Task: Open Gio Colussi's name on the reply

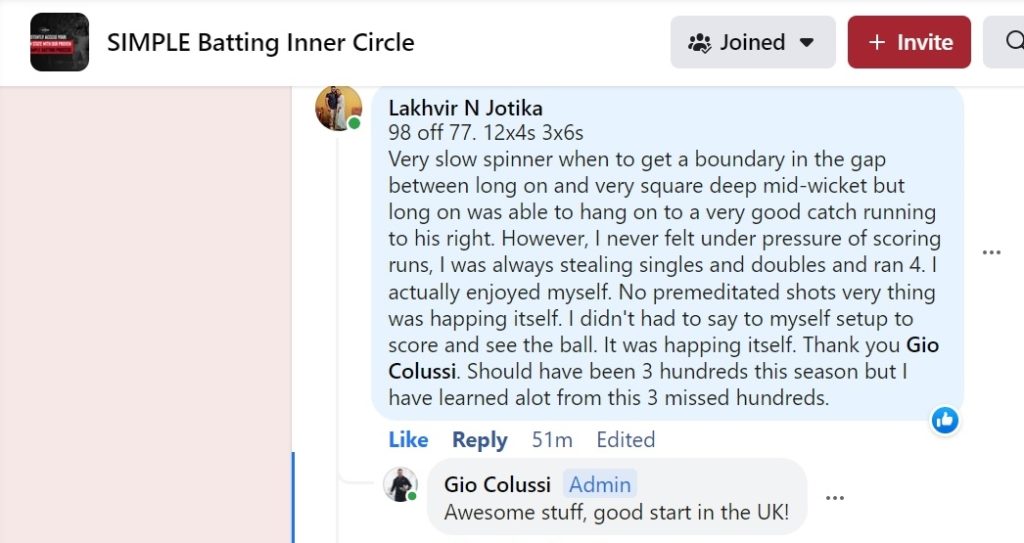Action: tap(497, 485)
